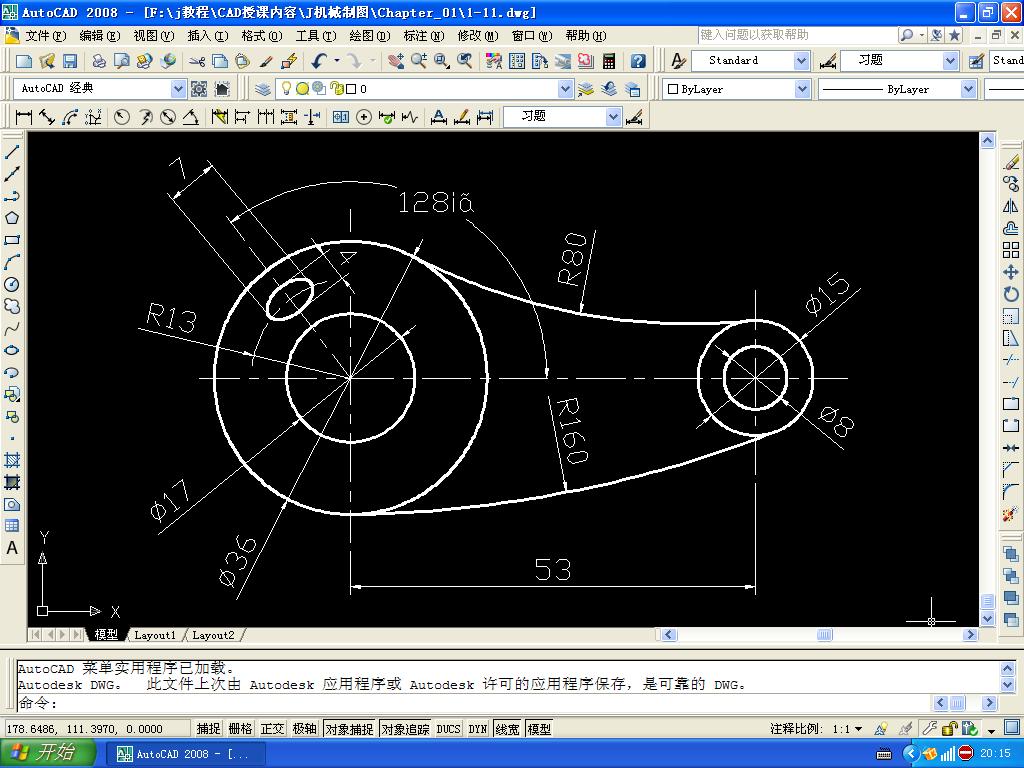This screenshot has height=768, width=1024.
Task: Click the Match Properties paintbrush icon
Action: (266, 61)
